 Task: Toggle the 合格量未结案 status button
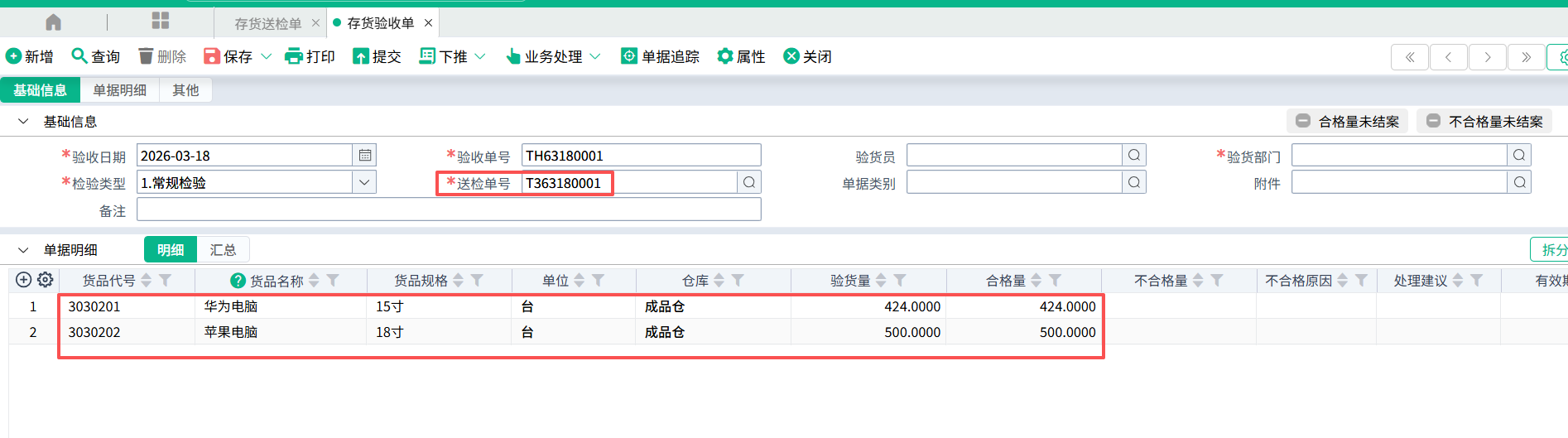click(1348, 122)
